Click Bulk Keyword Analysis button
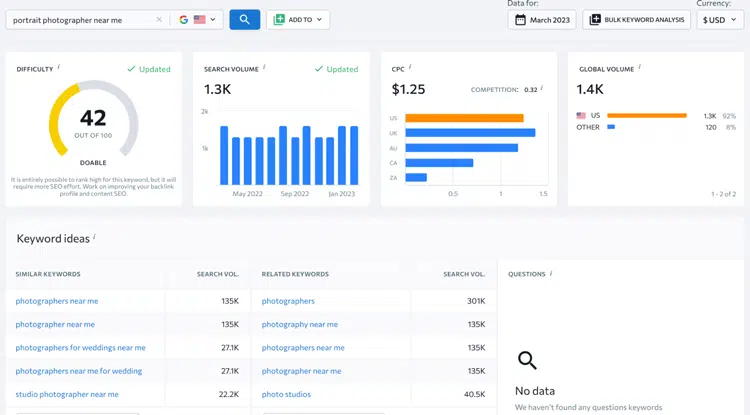This screenshot has height=415, width=750. [x=637, y=20]
